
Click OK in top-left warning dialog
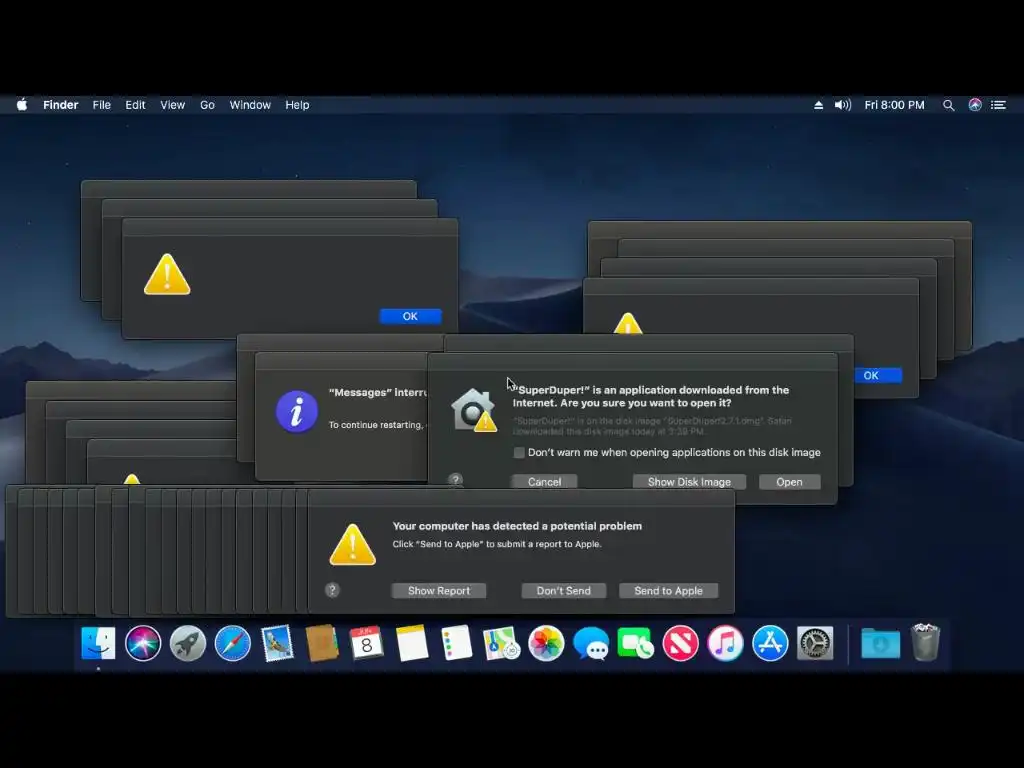[410, 316]
